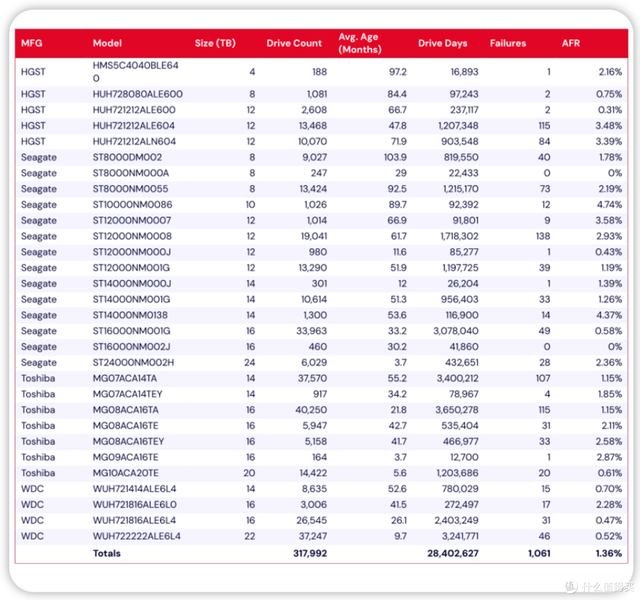Select model ST16000NM001G cell
The image size is (640, 600).
tap(131, 331)
